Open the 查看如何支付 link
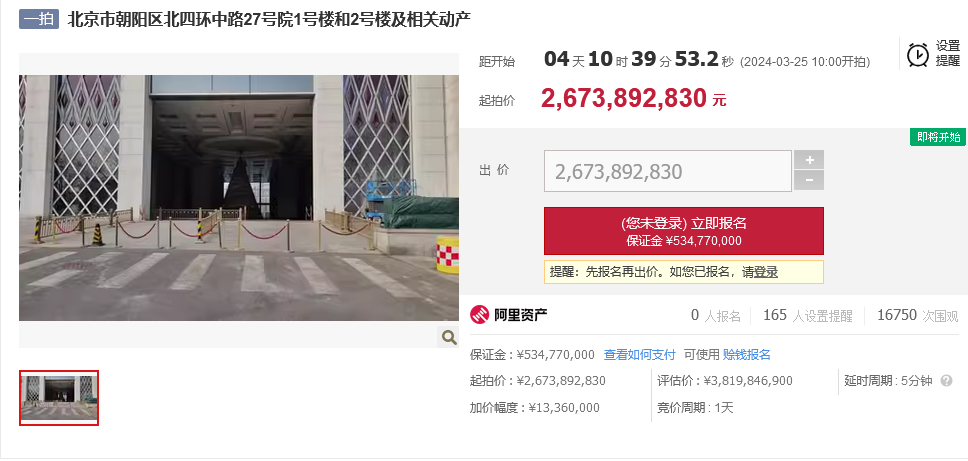This screenshot has width=968, height=461. click(640, 355)
